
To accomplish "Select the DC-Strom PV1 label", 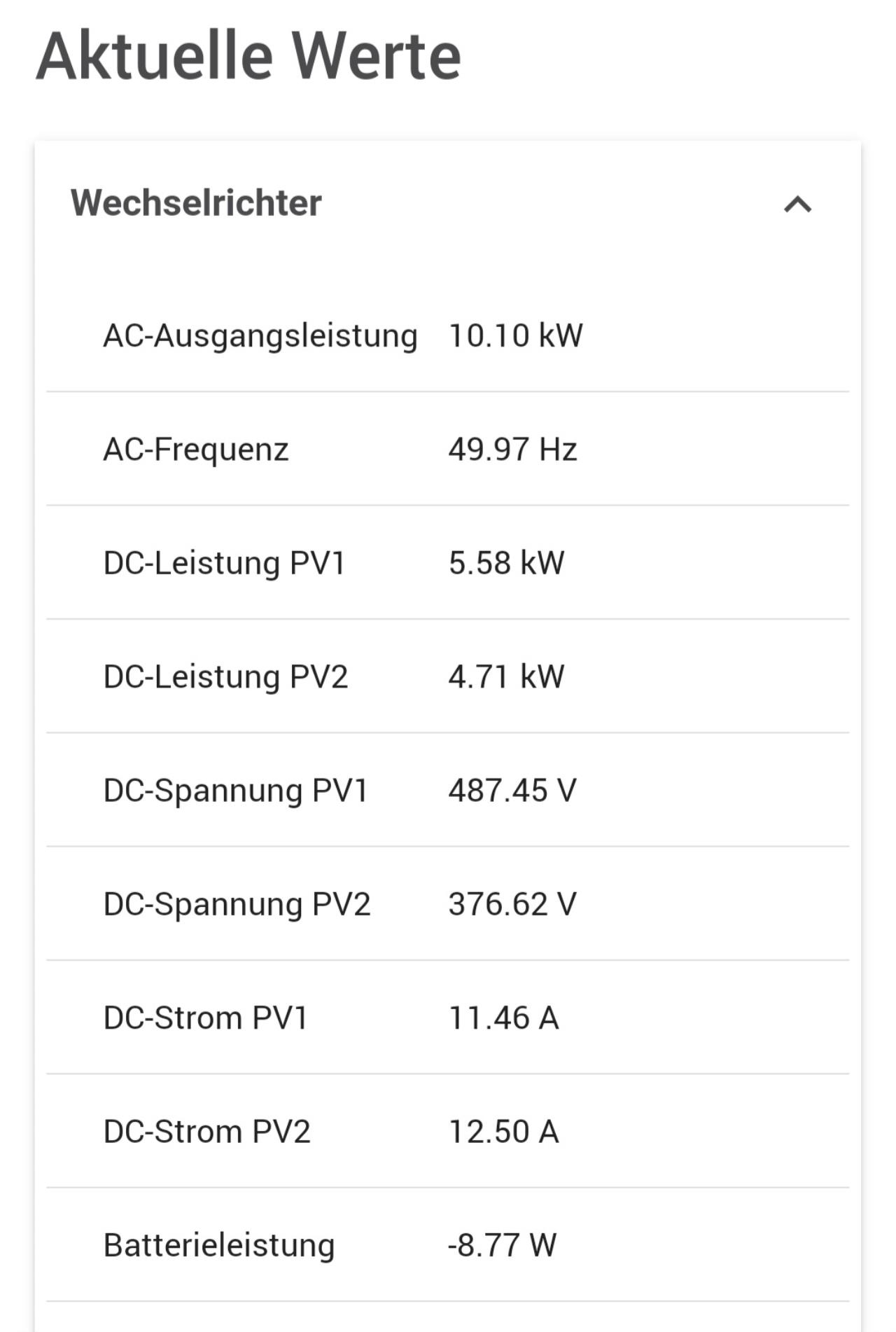I will point(206,1018).
